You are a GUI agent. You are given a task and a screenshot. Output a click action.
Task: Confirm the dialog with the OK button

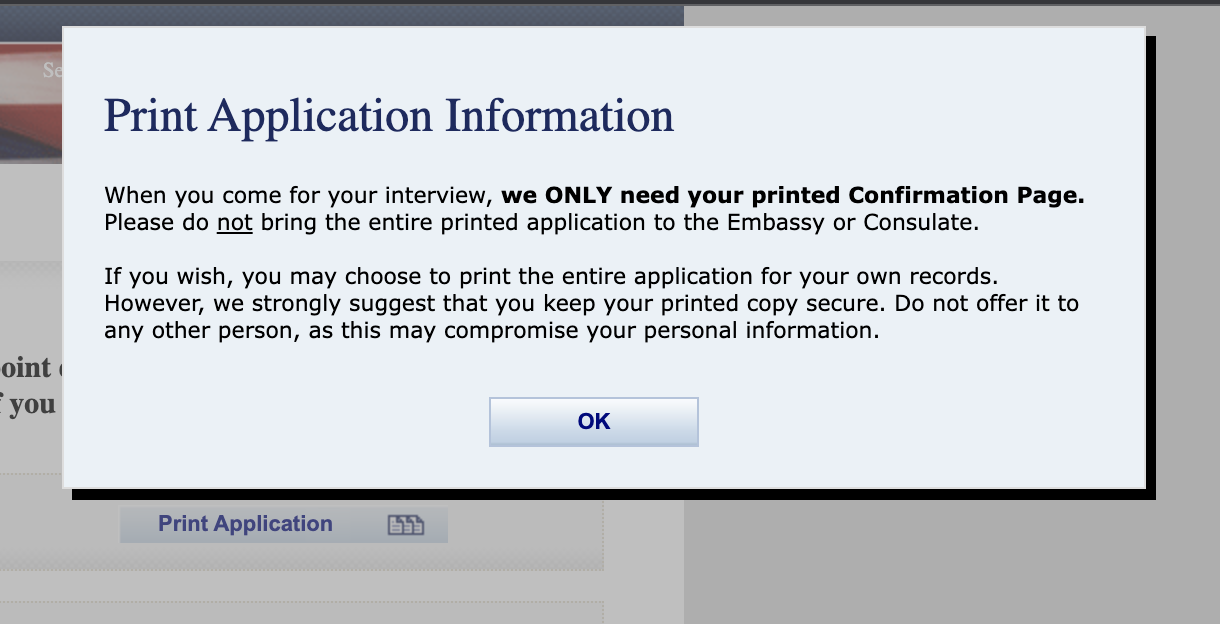tap(593, 422)
